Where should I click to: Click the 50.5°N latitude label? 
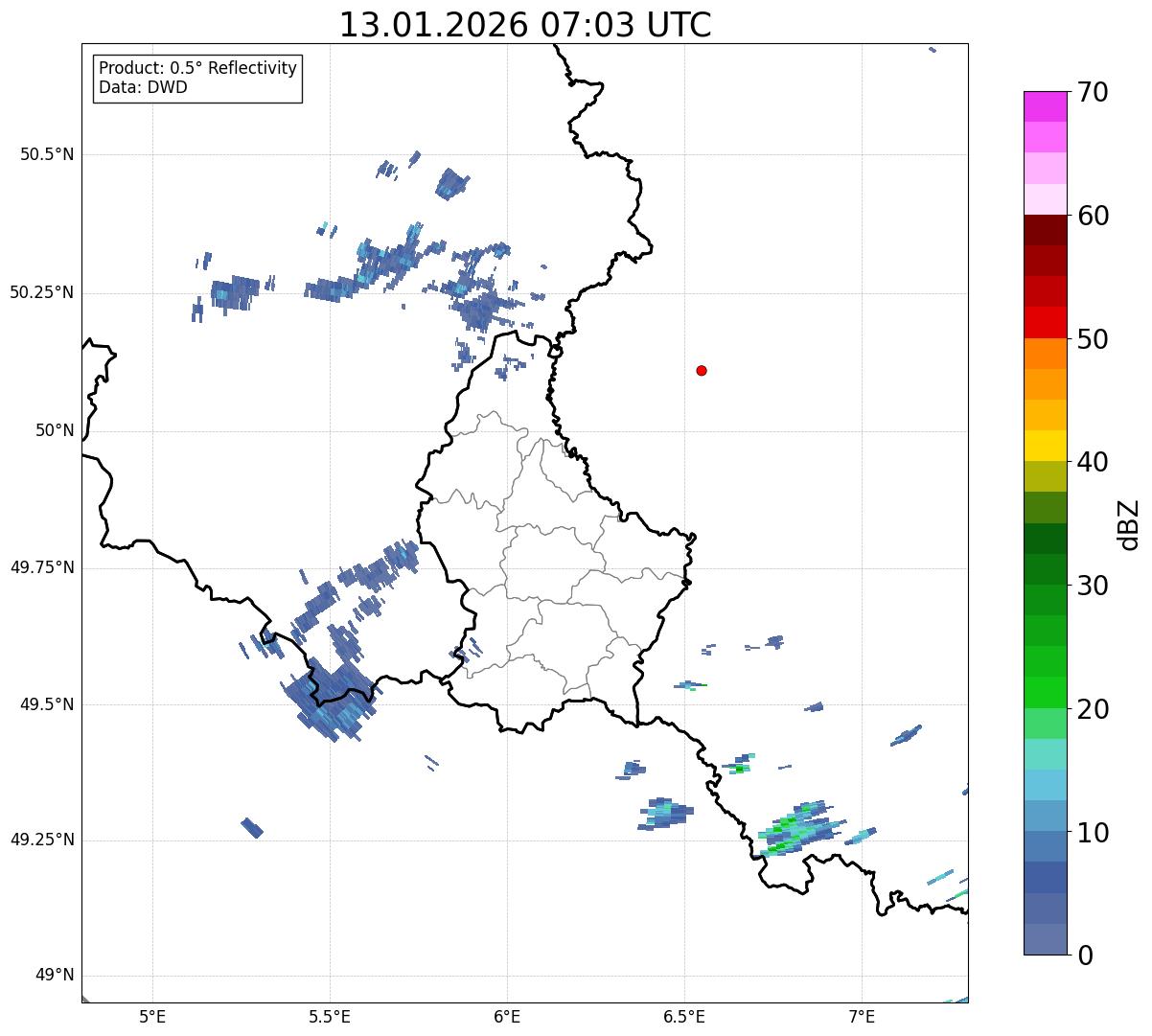point(47,154)
